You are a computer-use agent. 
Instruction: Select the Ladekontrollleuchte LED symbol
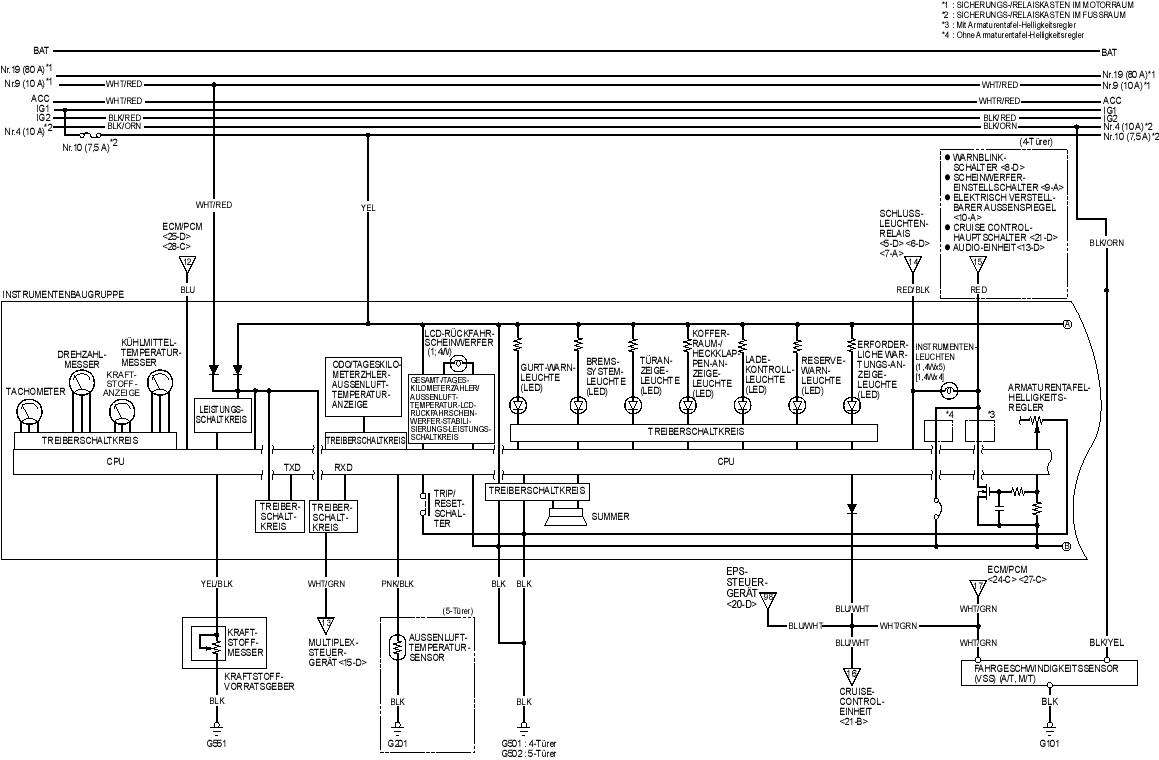[742, 405]
